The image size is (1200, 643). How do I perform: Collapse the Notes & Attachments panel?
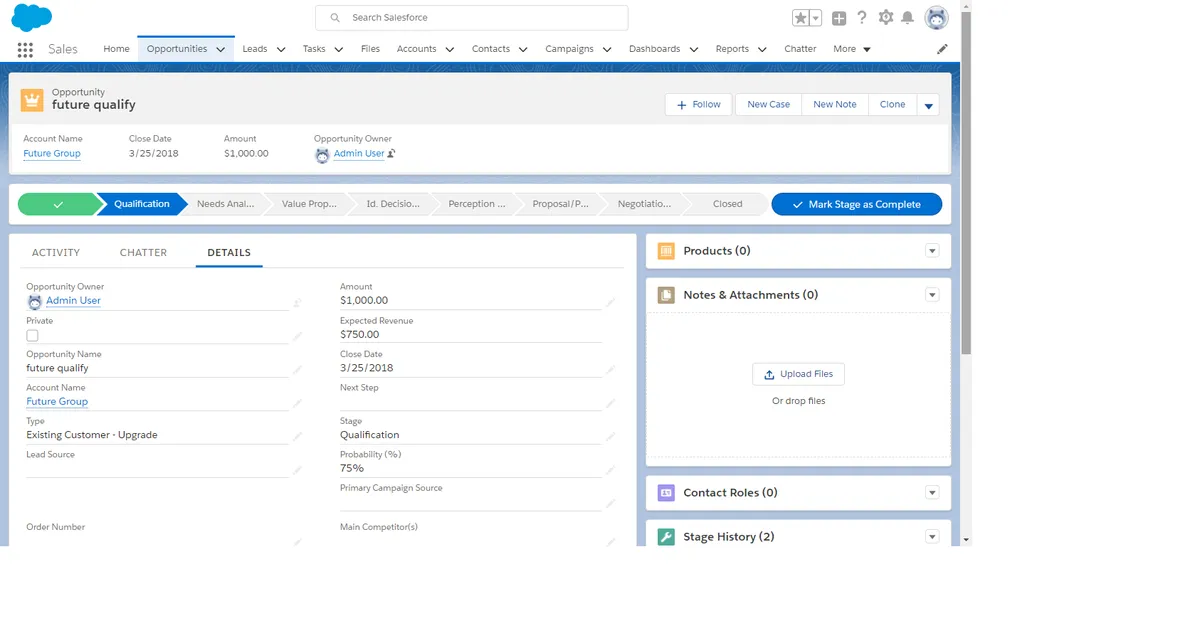tap(932, 294)
